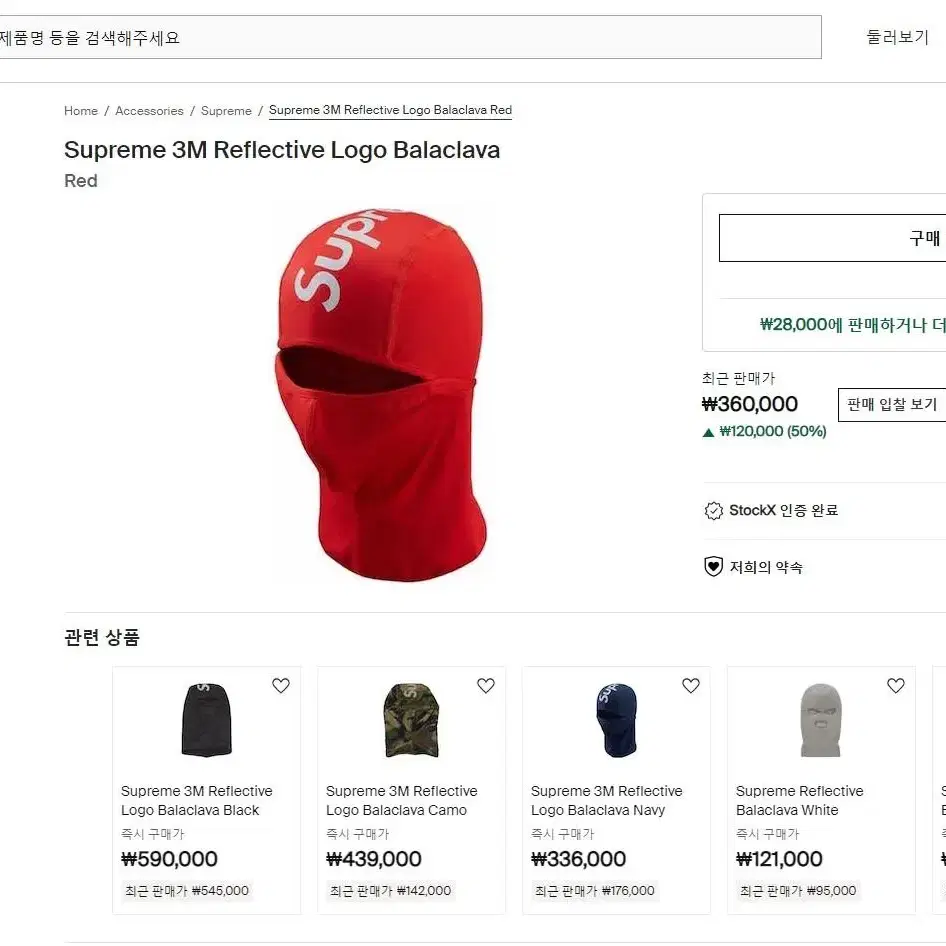The width and height of the screenshot is (946, 946).
Task: Open Supreme Reflective Balaclava White title
Action: tap(799, 800)
